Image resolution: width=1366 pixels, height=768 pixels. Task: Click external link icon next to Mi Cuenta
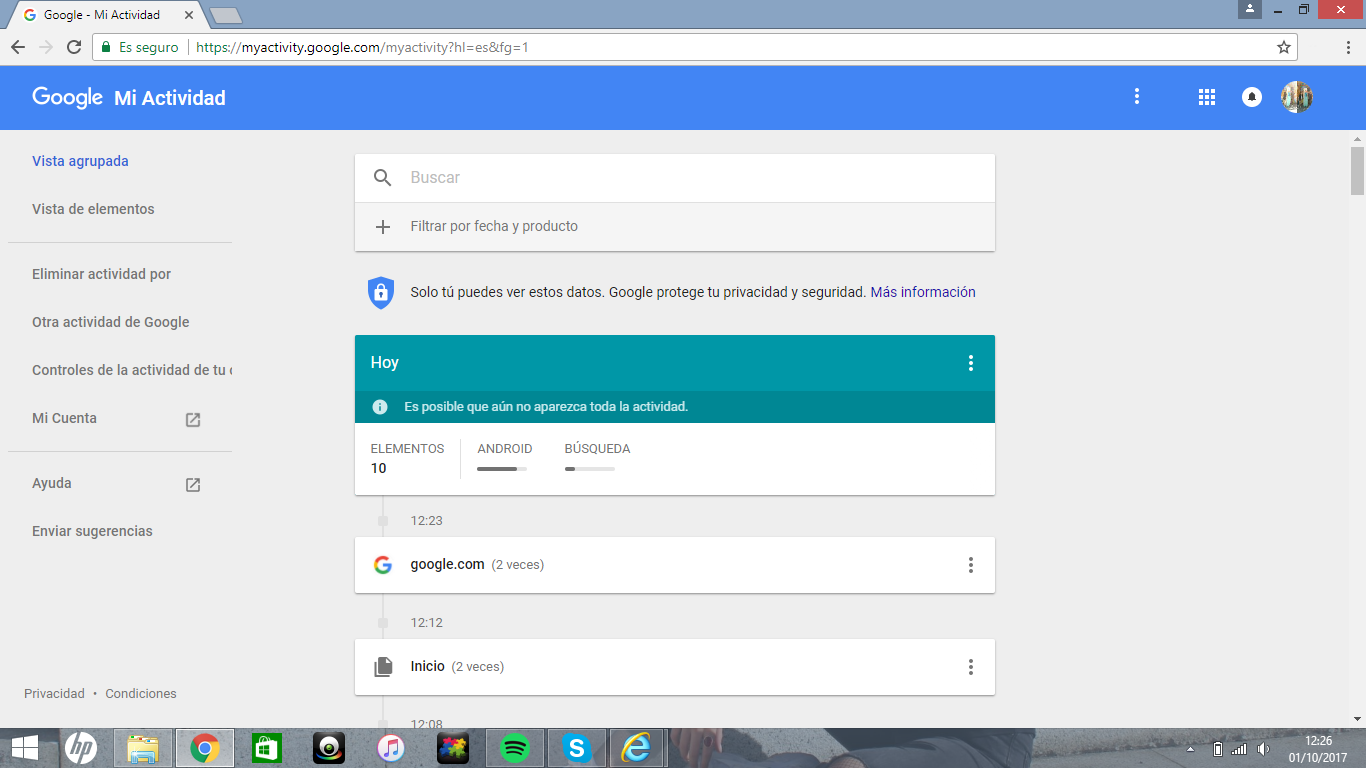[193, 420]
